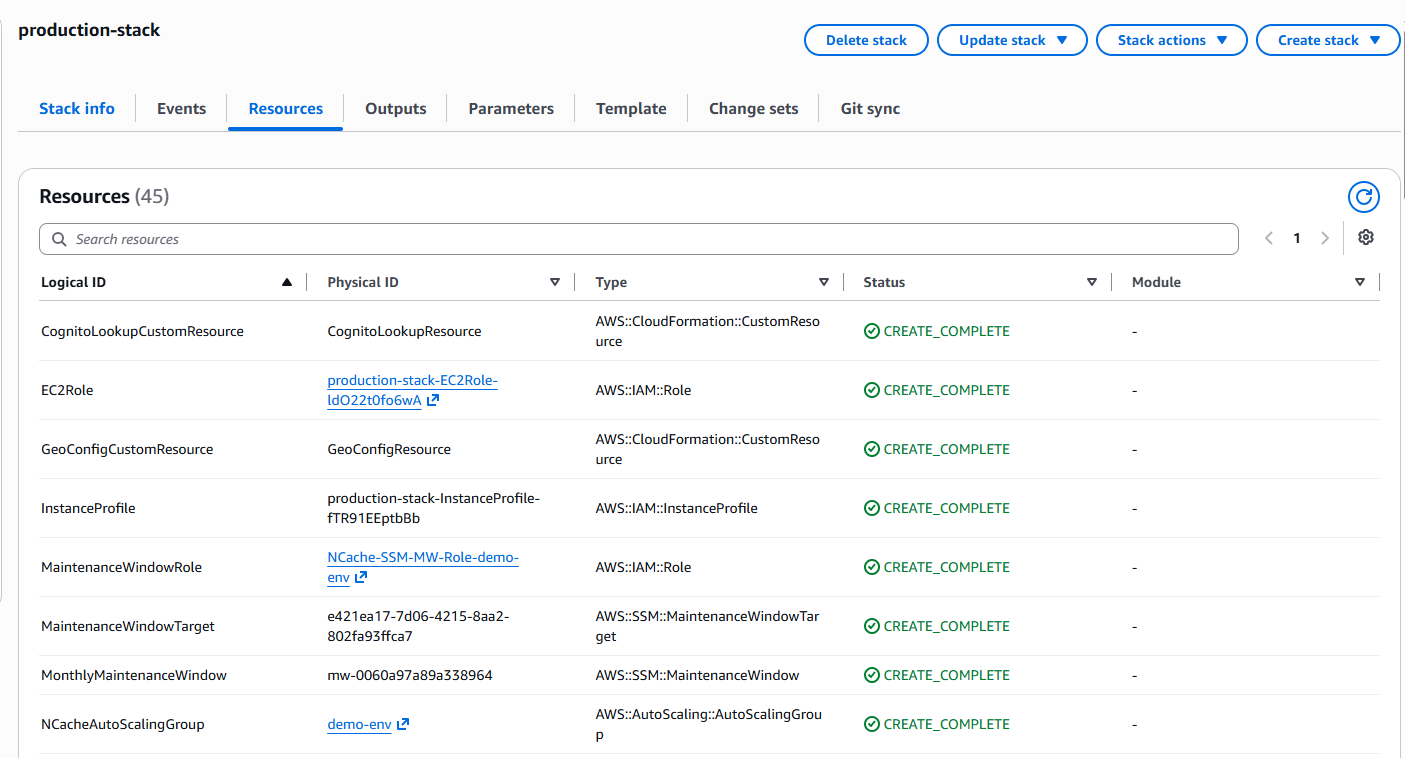Click external link icon for NCache-SSM-MW-Role

point(361,577)
